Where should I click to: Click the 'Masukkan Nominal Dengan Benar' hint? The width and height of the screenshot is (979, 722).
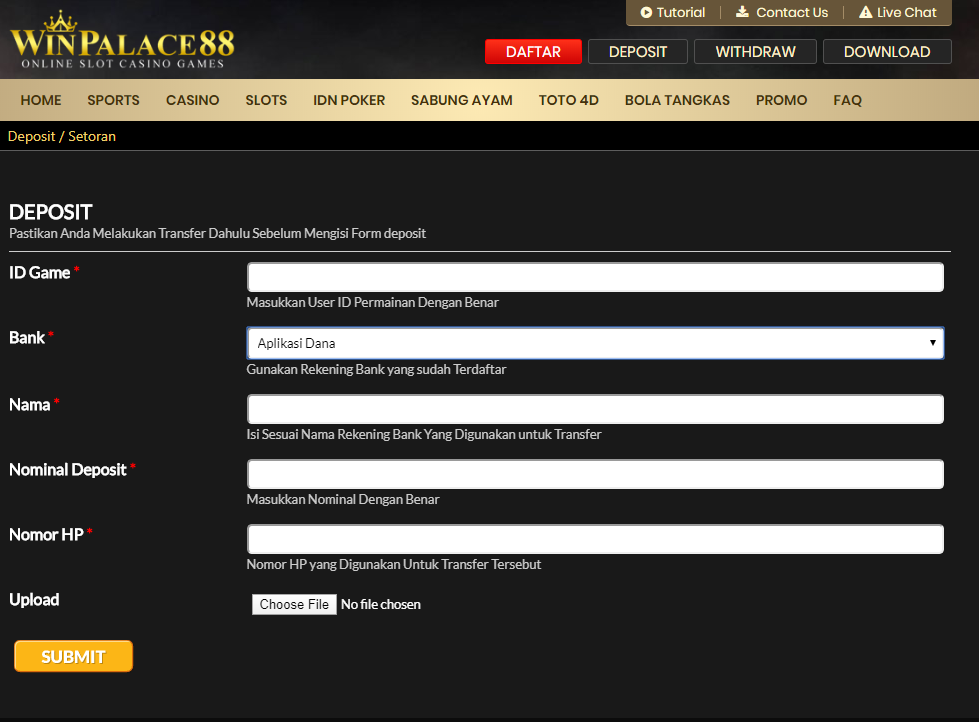343,499
